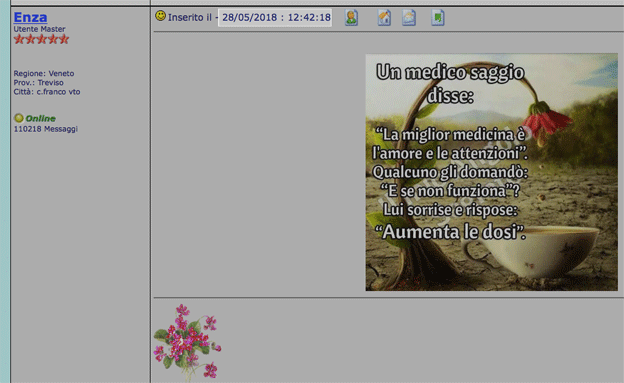Click the send message envelope icon
The height and width of the screenshot is (383, 624).
(409, 18)
